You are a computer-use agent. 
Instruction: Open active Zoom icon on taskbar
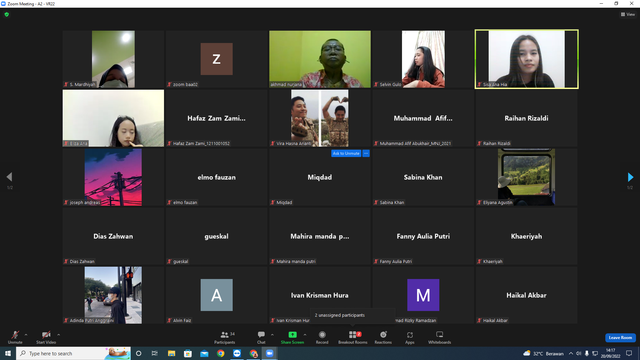click(269, 353)
